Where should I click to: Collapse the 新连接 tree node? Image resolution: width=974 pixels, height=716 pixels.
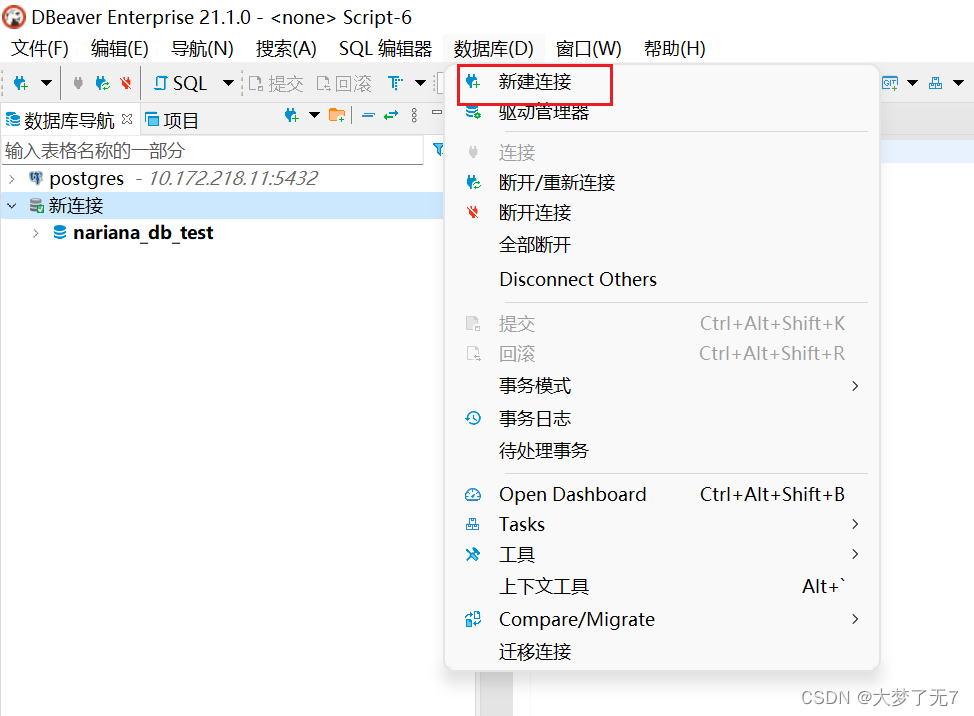tap(11, 205)
